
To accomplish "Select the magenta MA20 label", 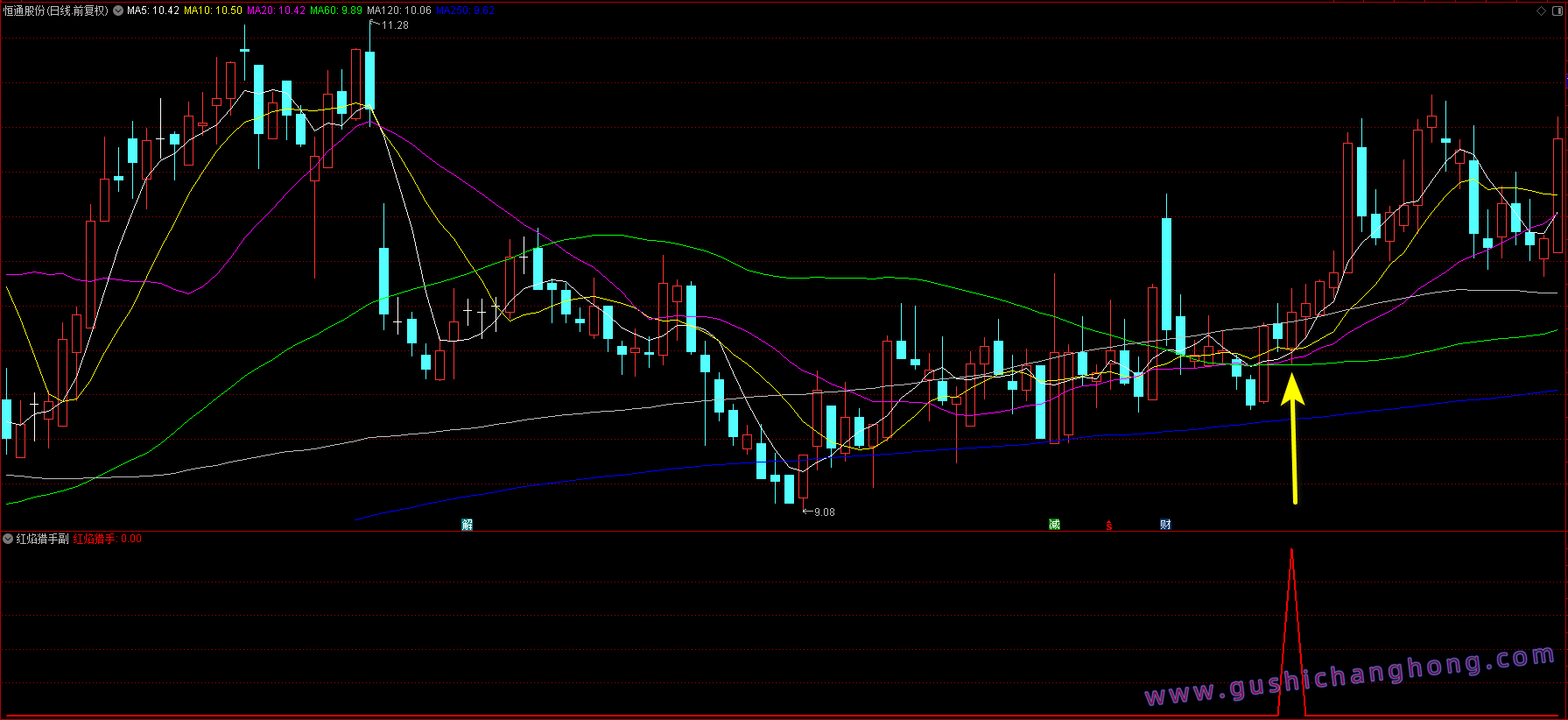I will (276, 11).
